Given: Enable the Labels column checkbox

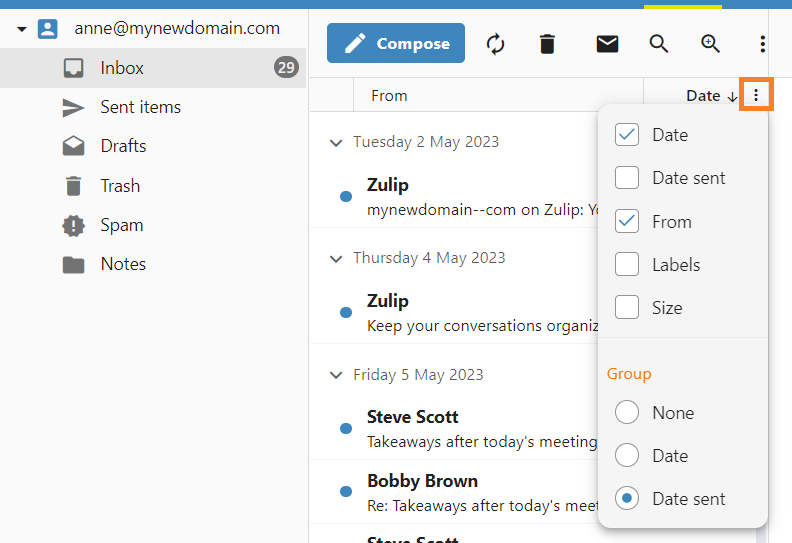Looking at the screenshot, I should [627, 265].
